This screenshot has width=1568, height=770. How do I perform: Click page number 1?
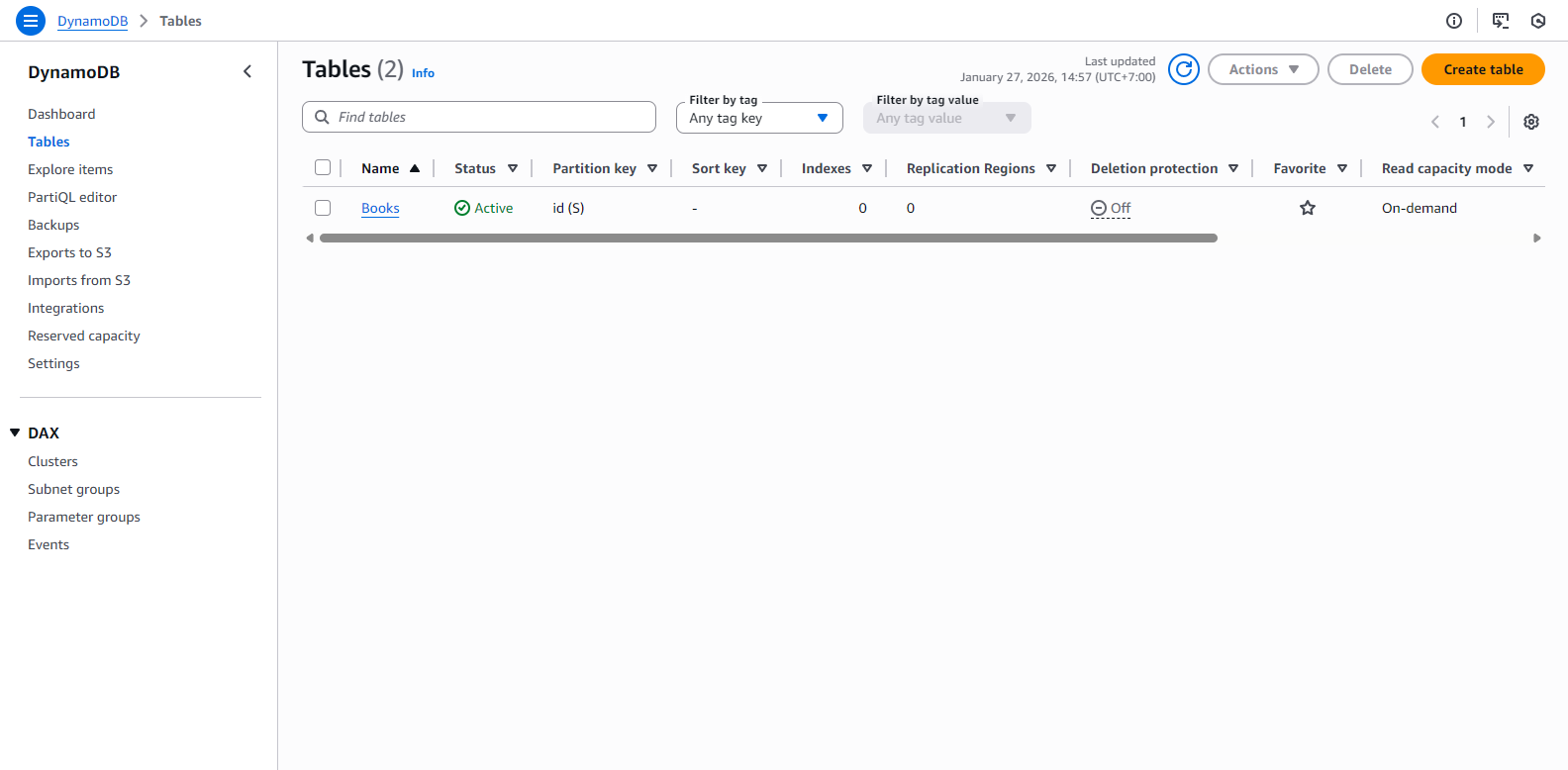pos(1463,122)
